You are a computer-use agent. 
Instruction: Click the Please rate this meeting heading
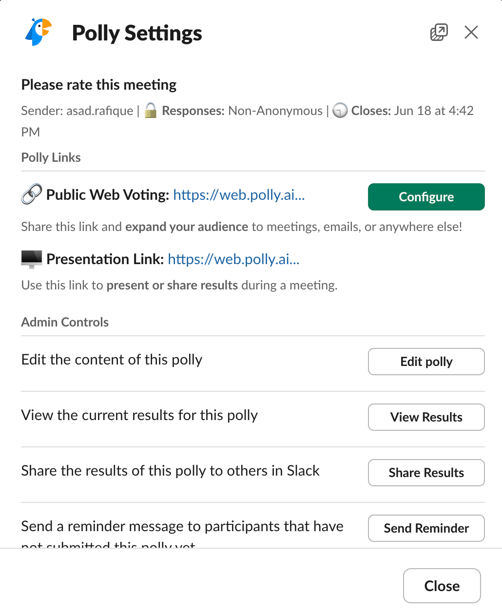click(99, 85)
